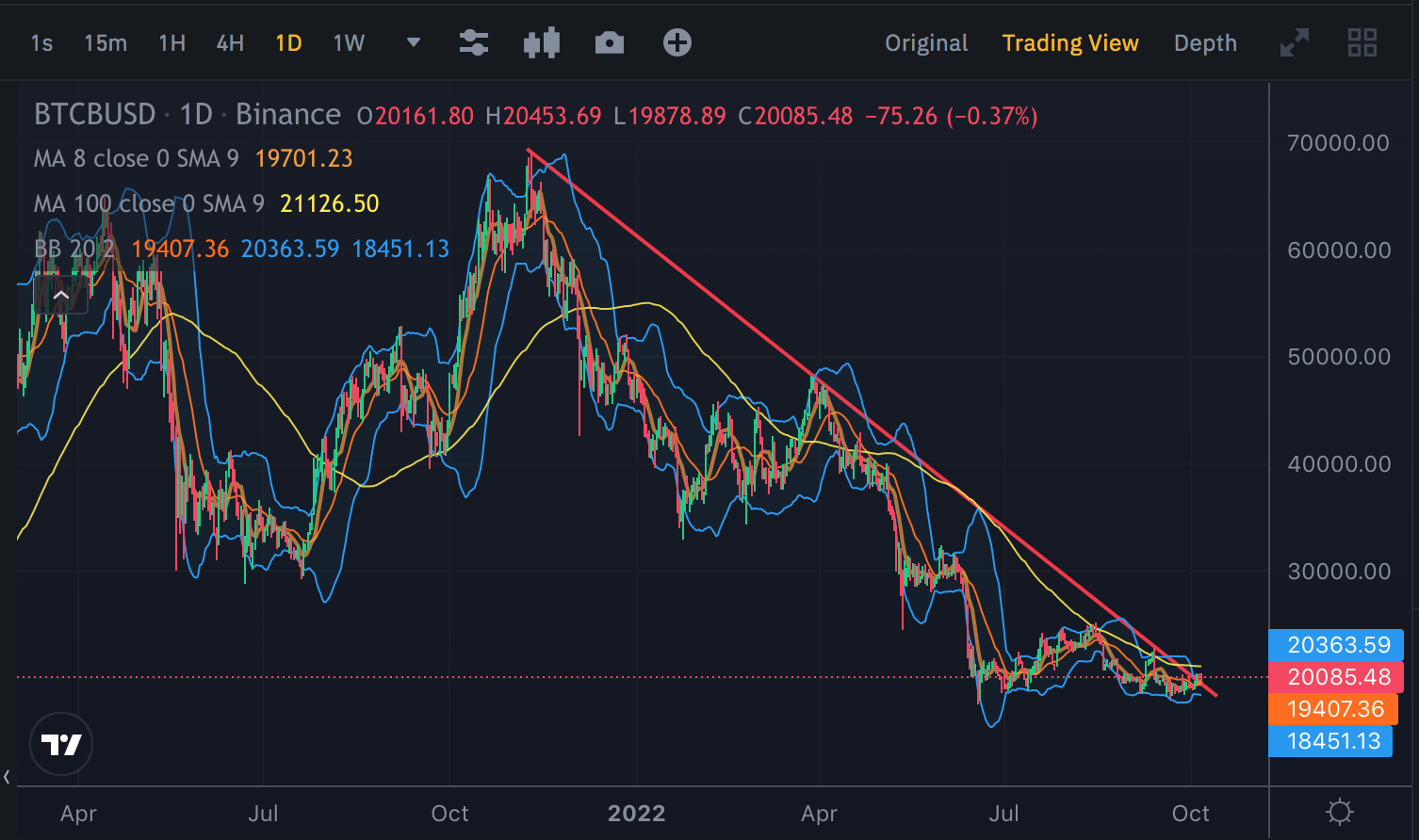
Task: Select the 1D time interval
Action: (x=288, y=43)
